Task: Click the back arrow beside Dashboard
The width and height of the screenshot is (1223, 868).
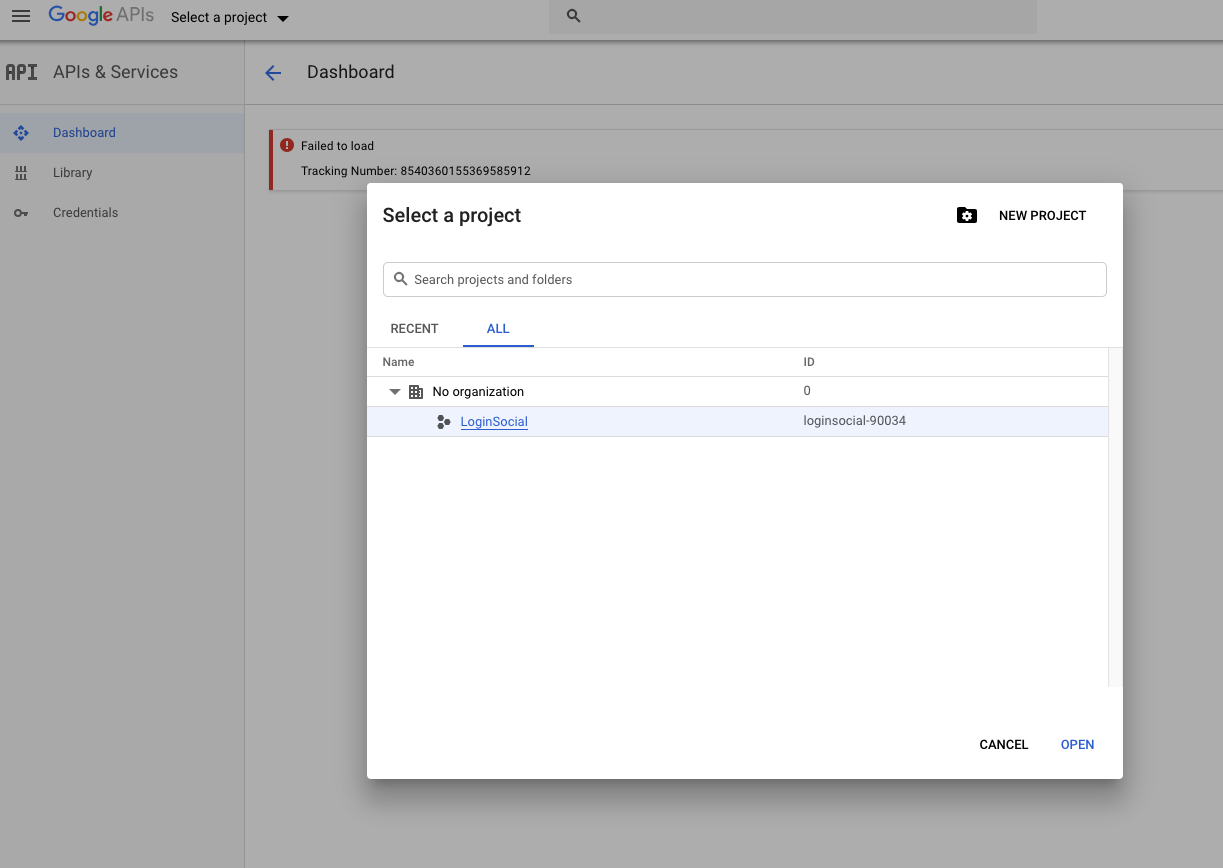Action: coord(273,72)
